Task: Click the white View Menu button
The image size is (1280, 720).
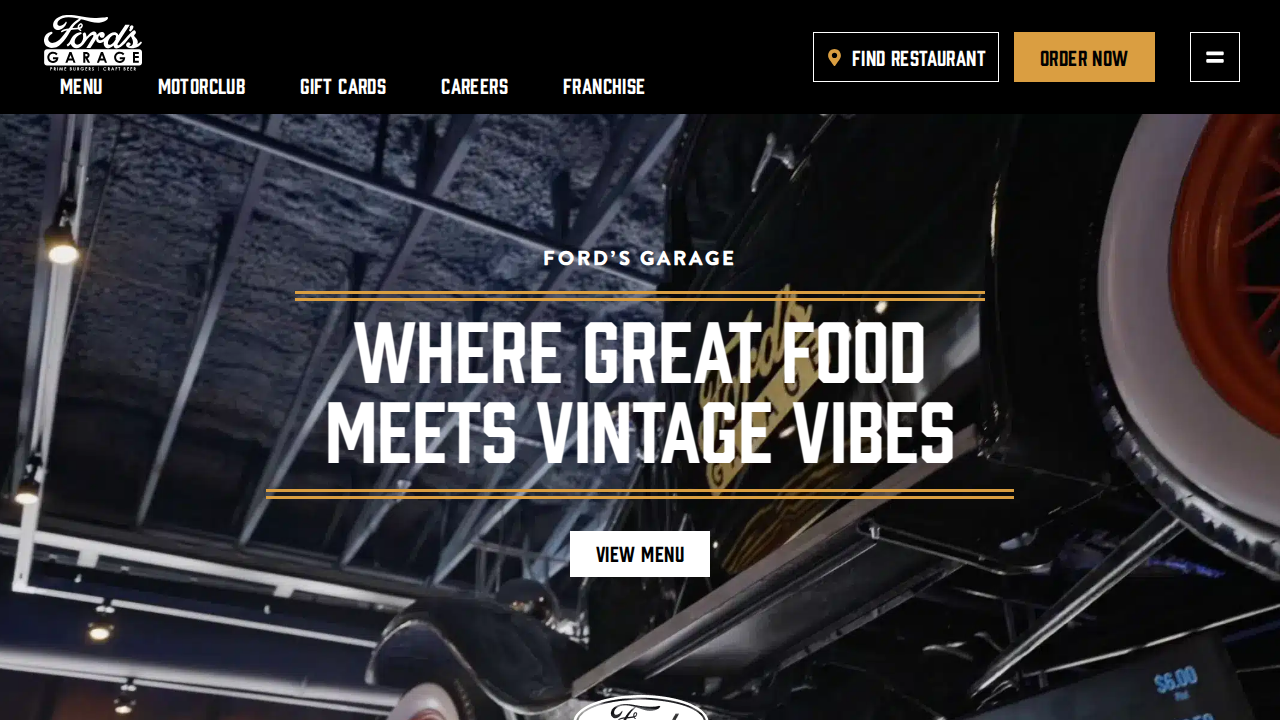Action: coord(640,554)
